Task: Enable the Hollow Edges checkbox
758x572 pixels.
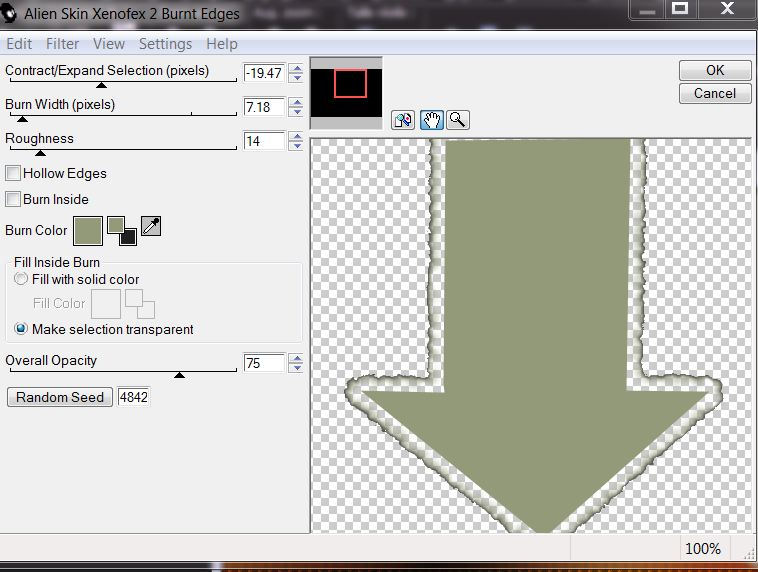Action: pyautogui.click(x=13, y=173)
